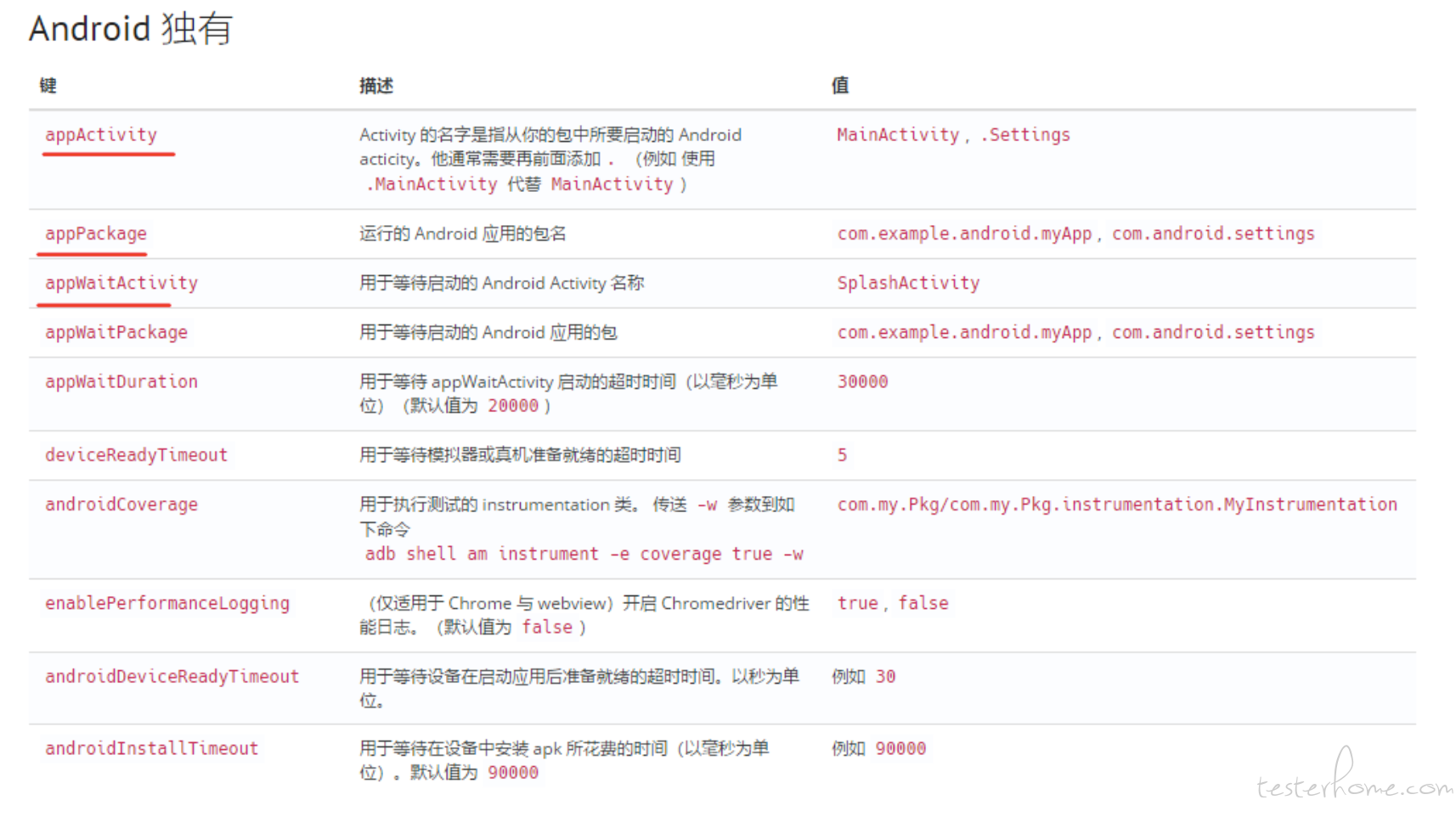Click the appWaitActivity key cell

pyautogui.click(x=121, y=283)
